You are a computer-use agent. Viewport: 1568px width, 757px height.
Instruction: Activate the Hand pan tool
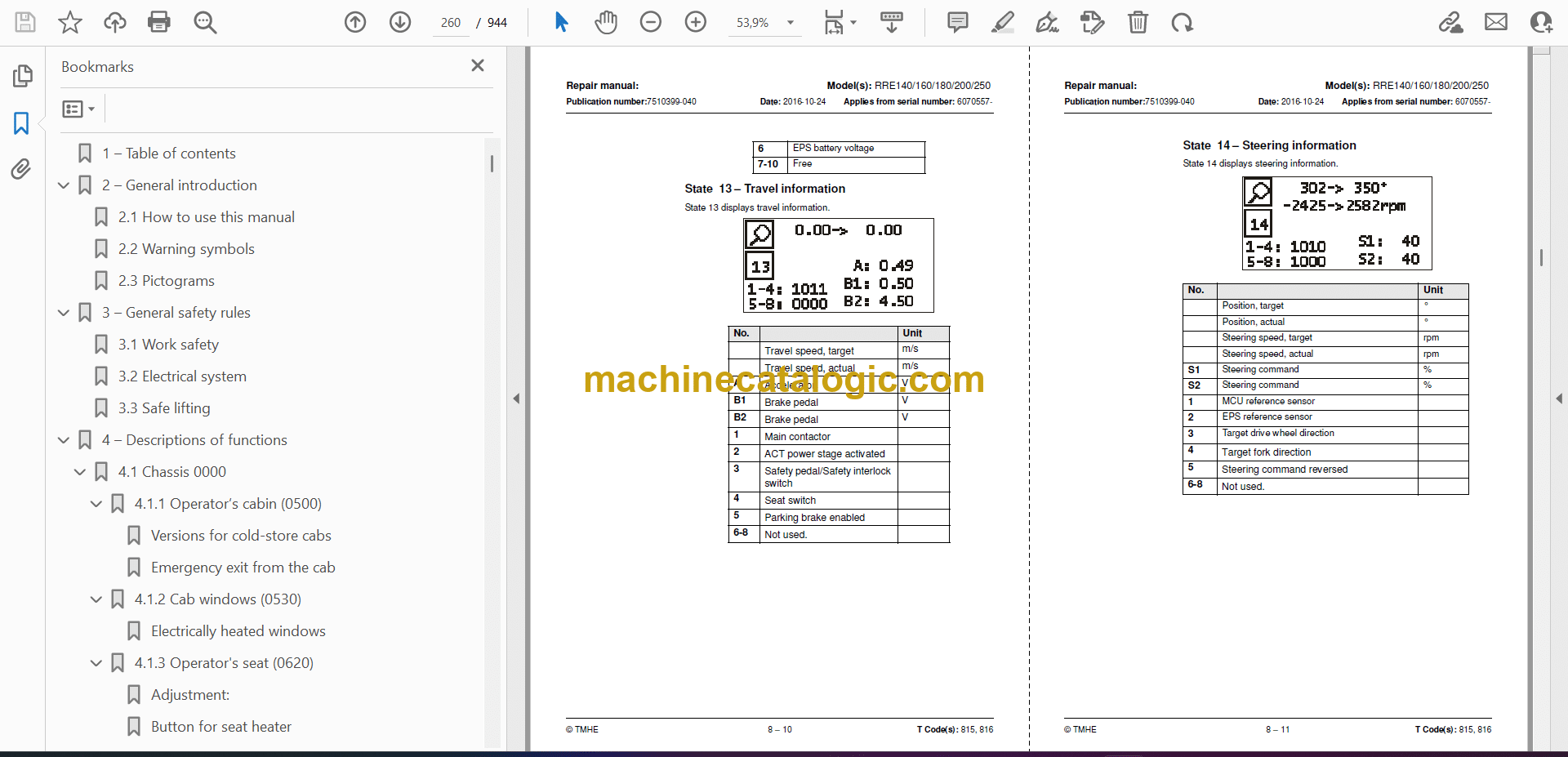point(606,22)
